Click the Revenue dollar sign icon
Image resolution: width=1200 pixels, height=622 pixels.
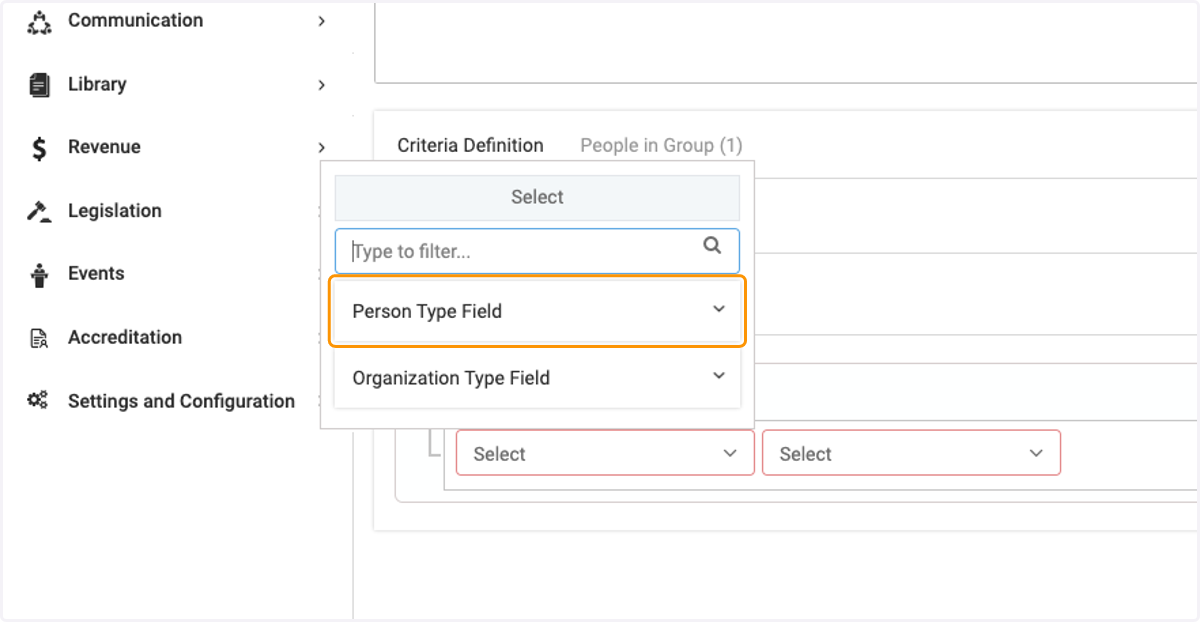(39, 148)
